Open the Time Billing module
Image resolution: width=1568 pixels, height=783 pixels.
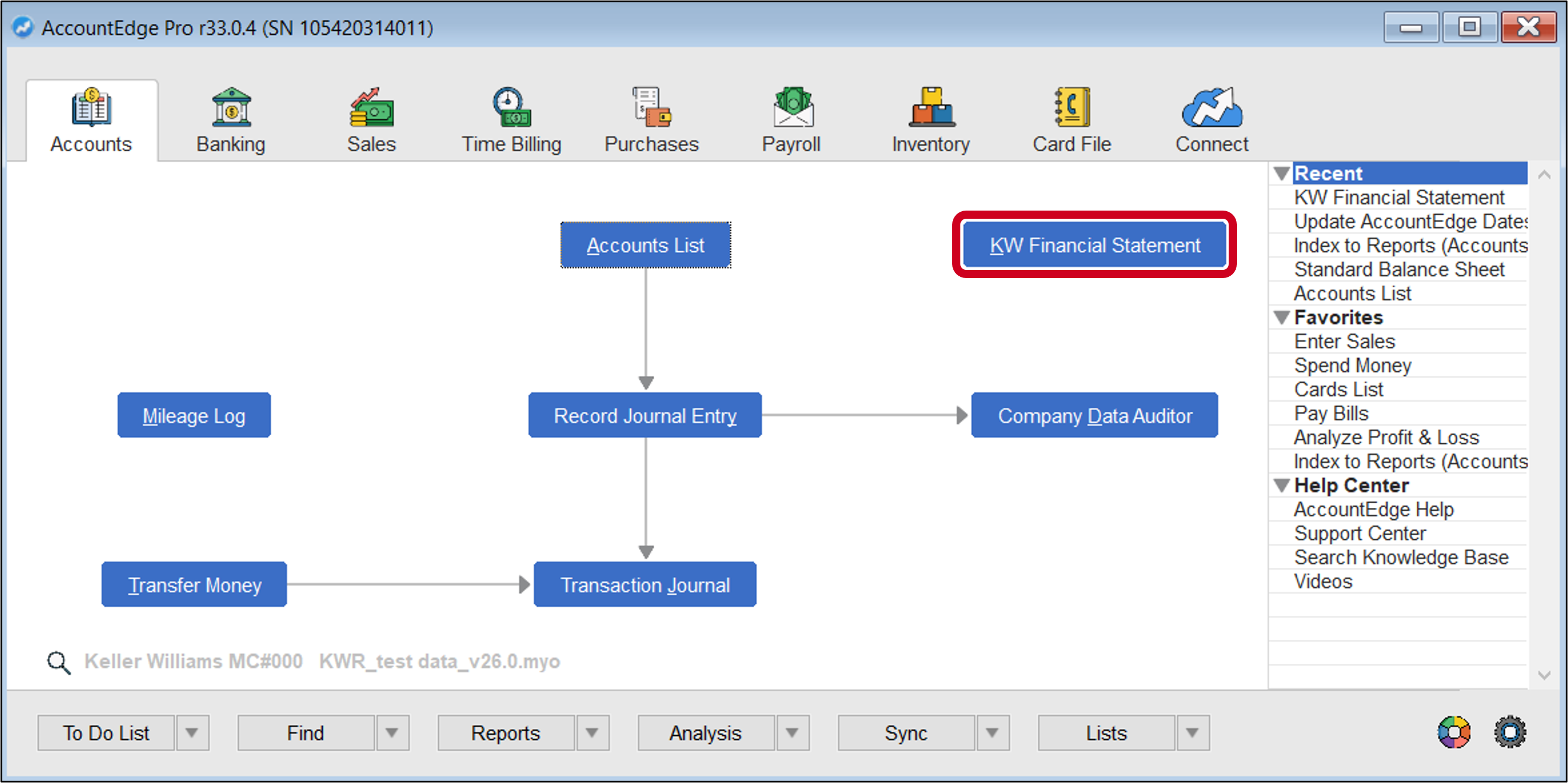click(x=511, y=119)
